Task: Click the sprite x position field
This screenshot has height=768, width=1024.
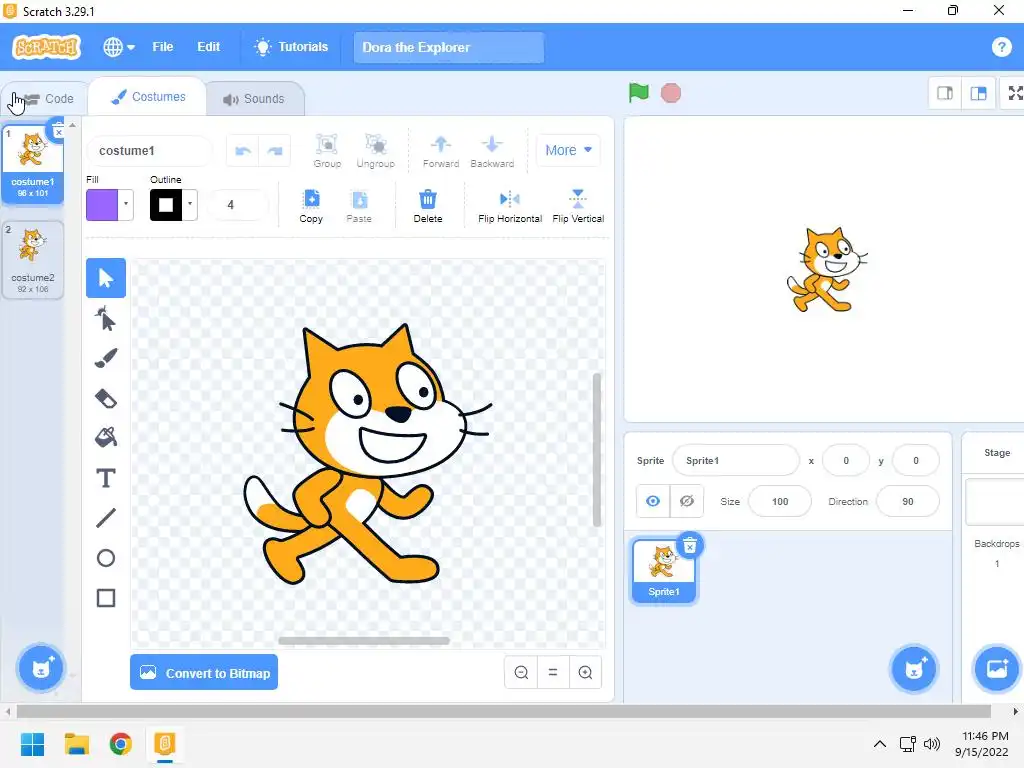Action: tap(846, 460)
